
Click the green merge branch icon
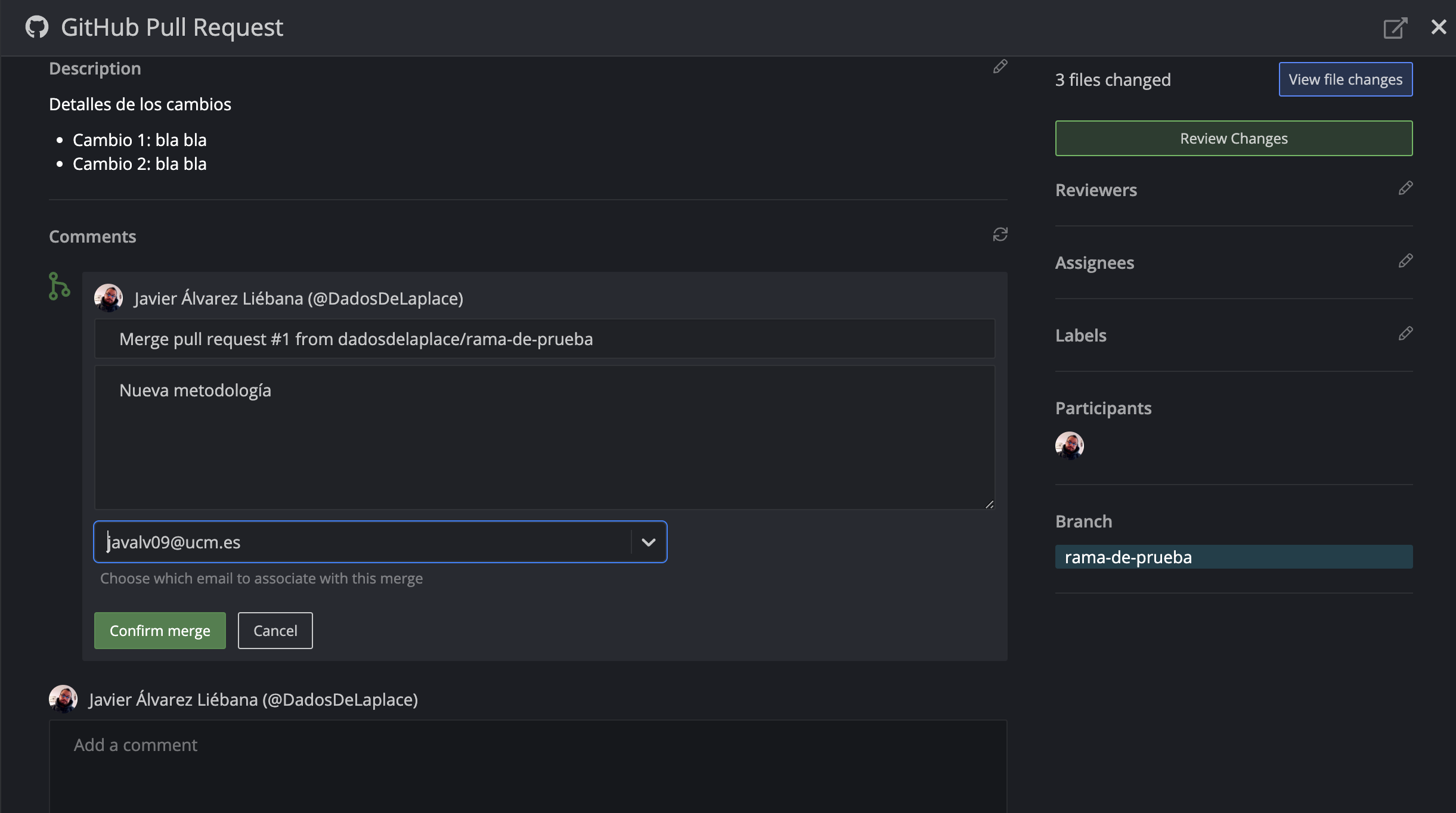coord(59,287)
